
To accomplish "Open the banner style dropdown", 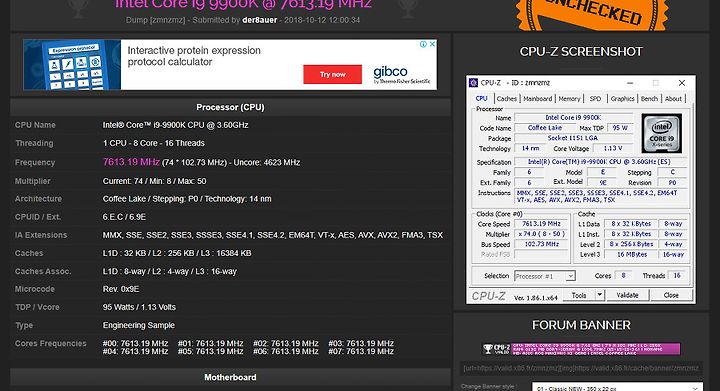I will click(x=617, y=388).
